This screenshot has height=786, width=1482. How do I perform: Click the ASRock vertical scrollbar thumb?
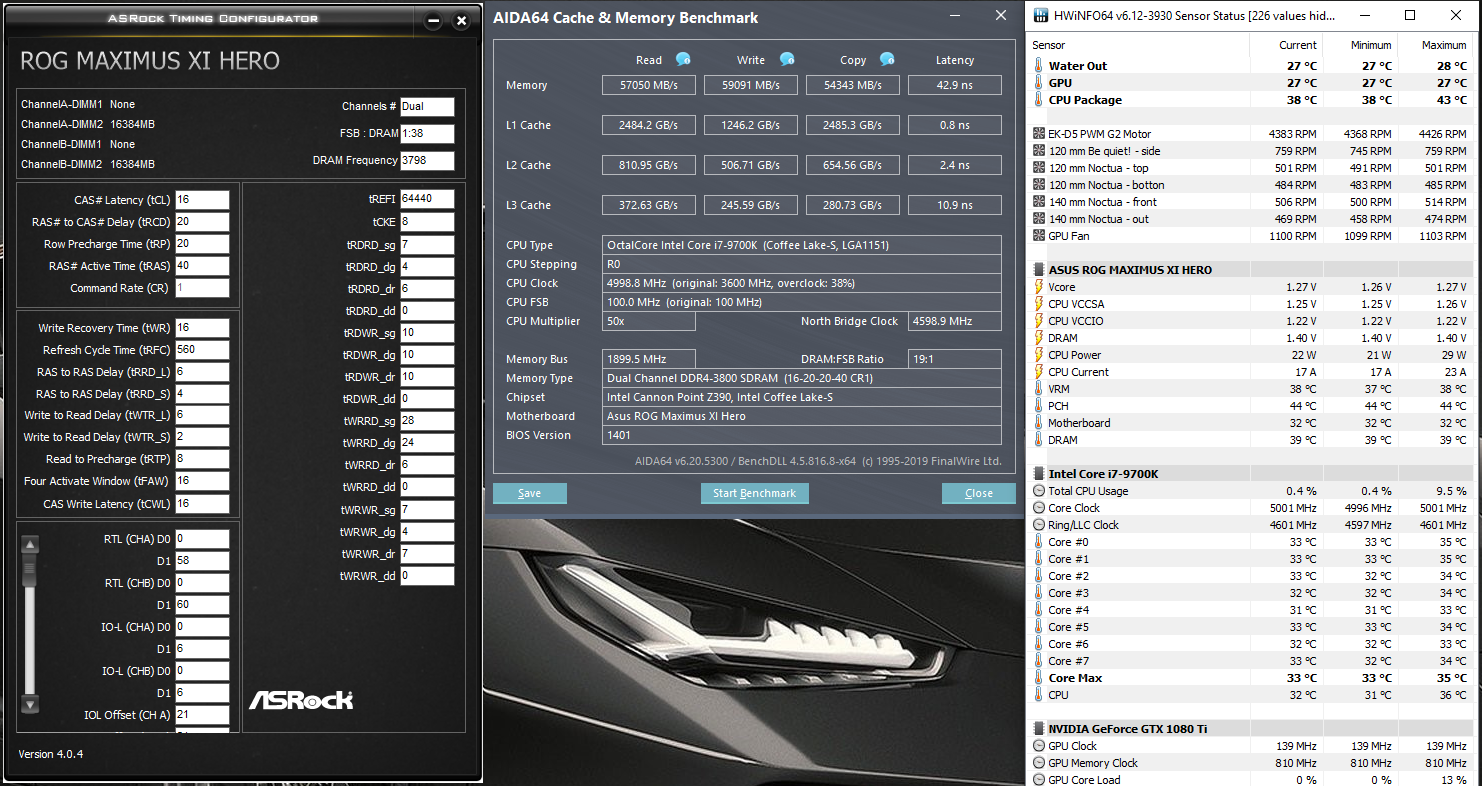[30, 568]
